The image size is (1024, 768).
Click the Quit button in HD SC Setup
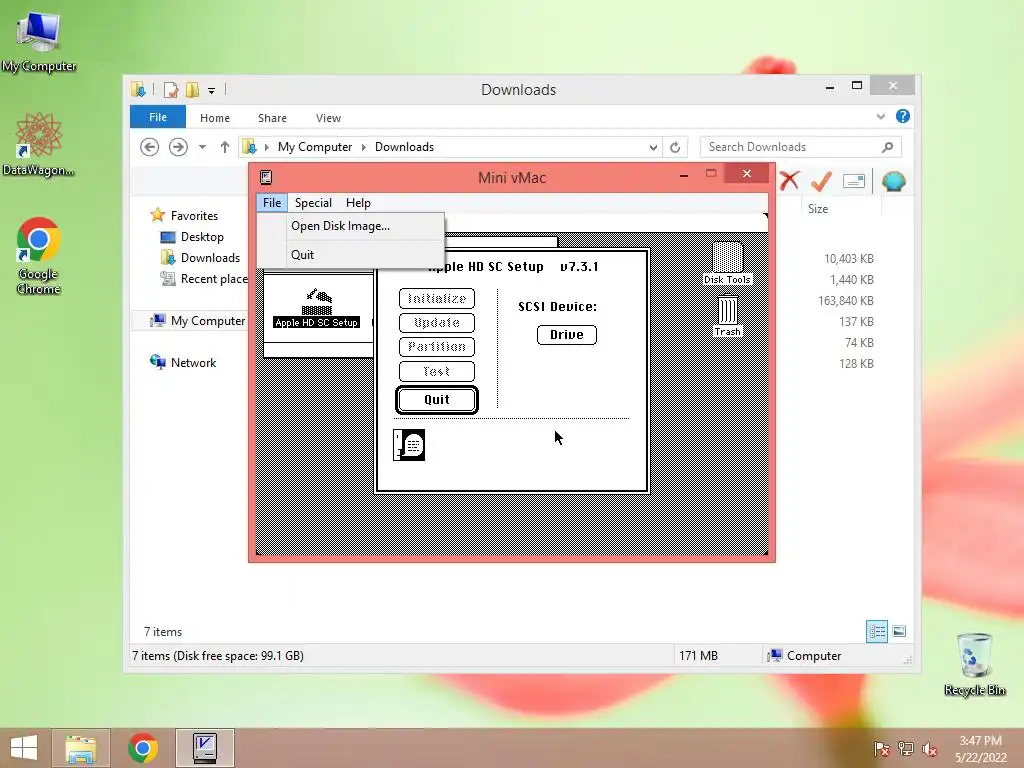click(x=437, y=400)
